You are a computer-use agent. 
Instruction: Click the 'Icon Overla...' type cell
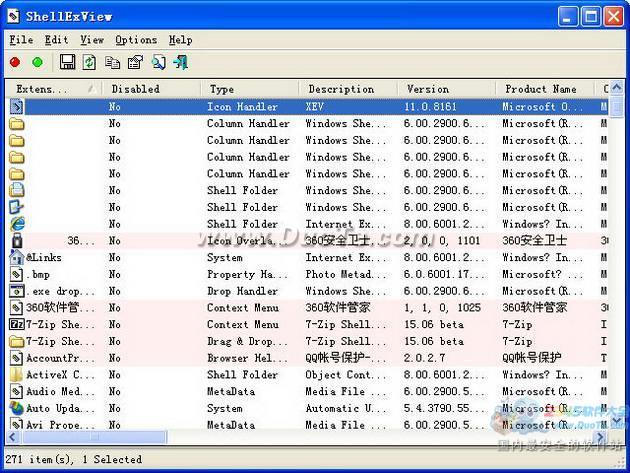click(247, 241)
